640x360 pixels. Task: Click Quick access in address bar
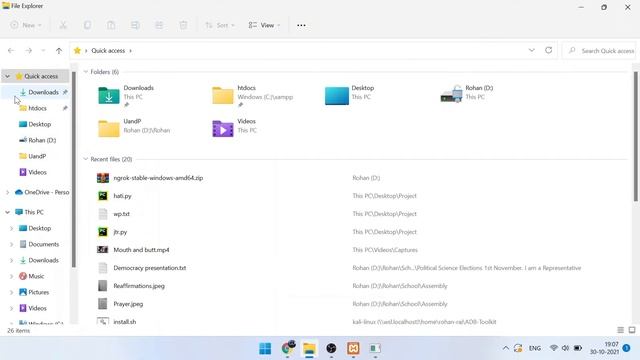pyautogui.click(x=108, y=51)
